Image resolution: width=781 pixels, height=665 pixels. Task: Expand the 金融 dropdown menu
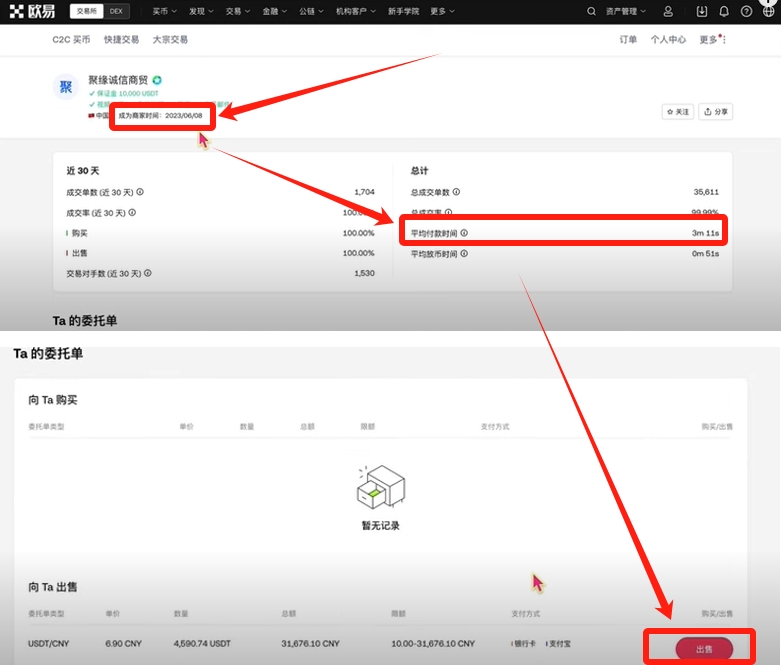pyautogui.click(x=274, y=11)
